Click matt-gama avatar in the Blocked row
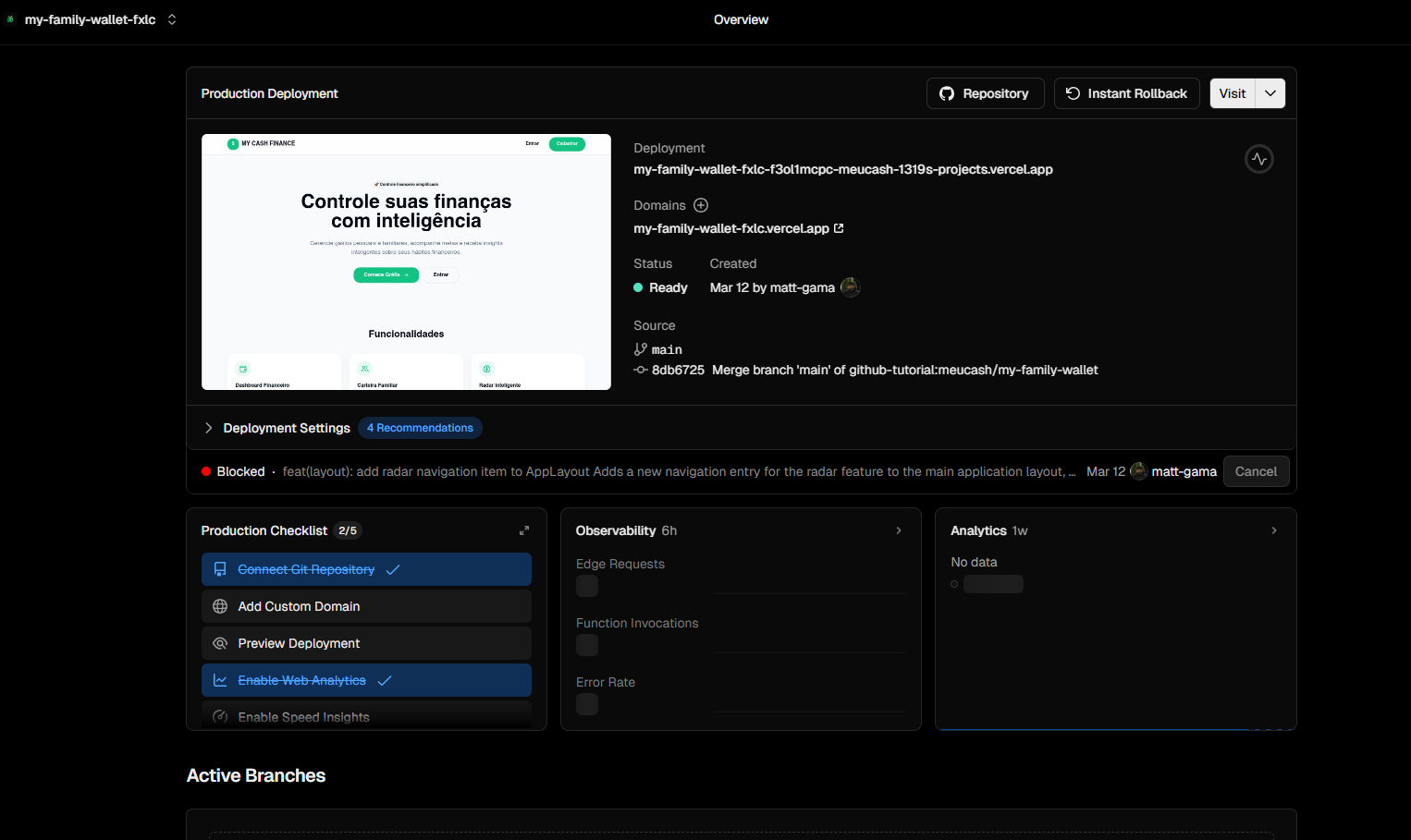The image size is (1411, 840). click(x=1139, y=471)
